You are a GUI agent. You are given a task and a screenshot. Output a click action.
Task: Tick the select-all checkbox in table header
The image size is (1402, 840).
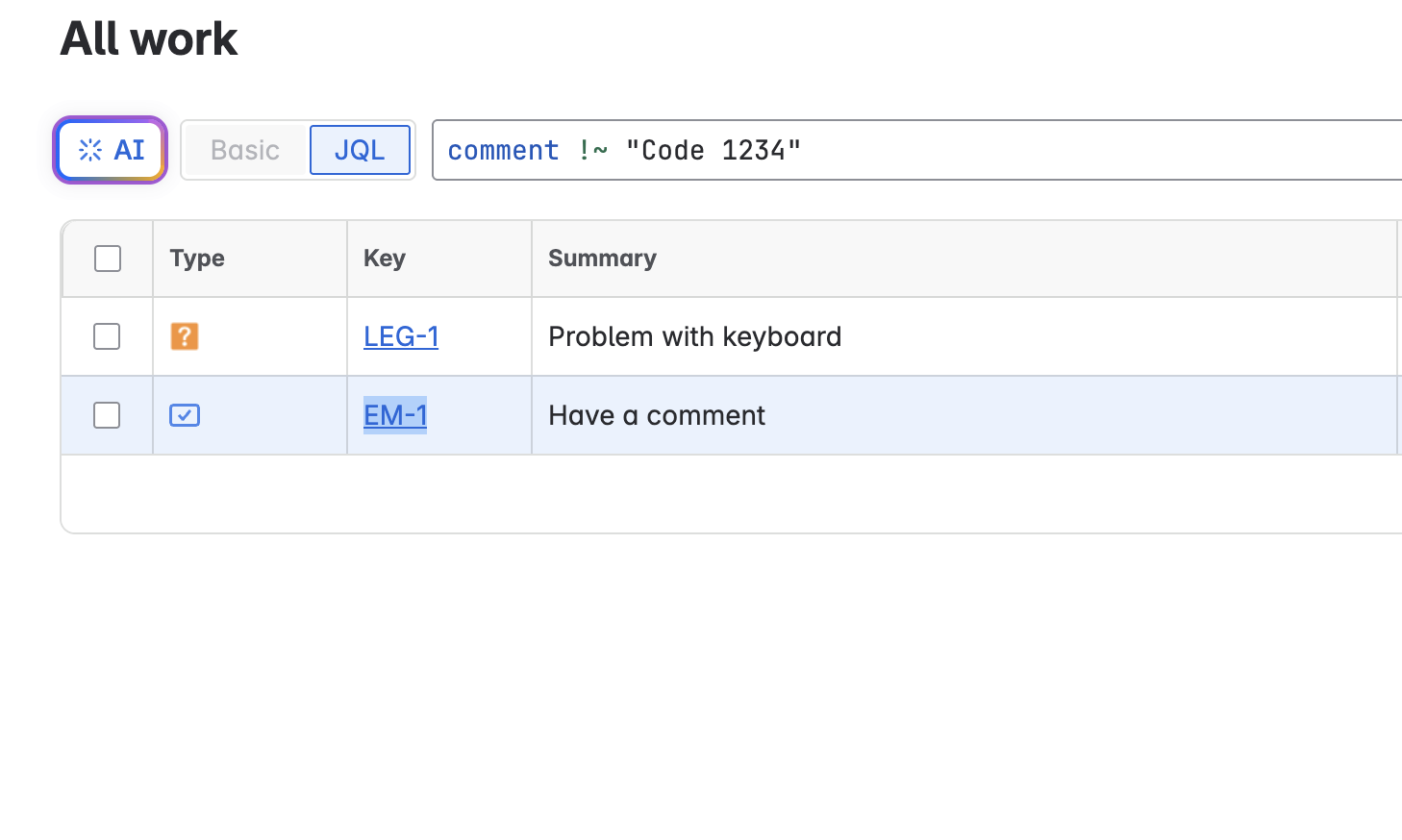[108, 259]
